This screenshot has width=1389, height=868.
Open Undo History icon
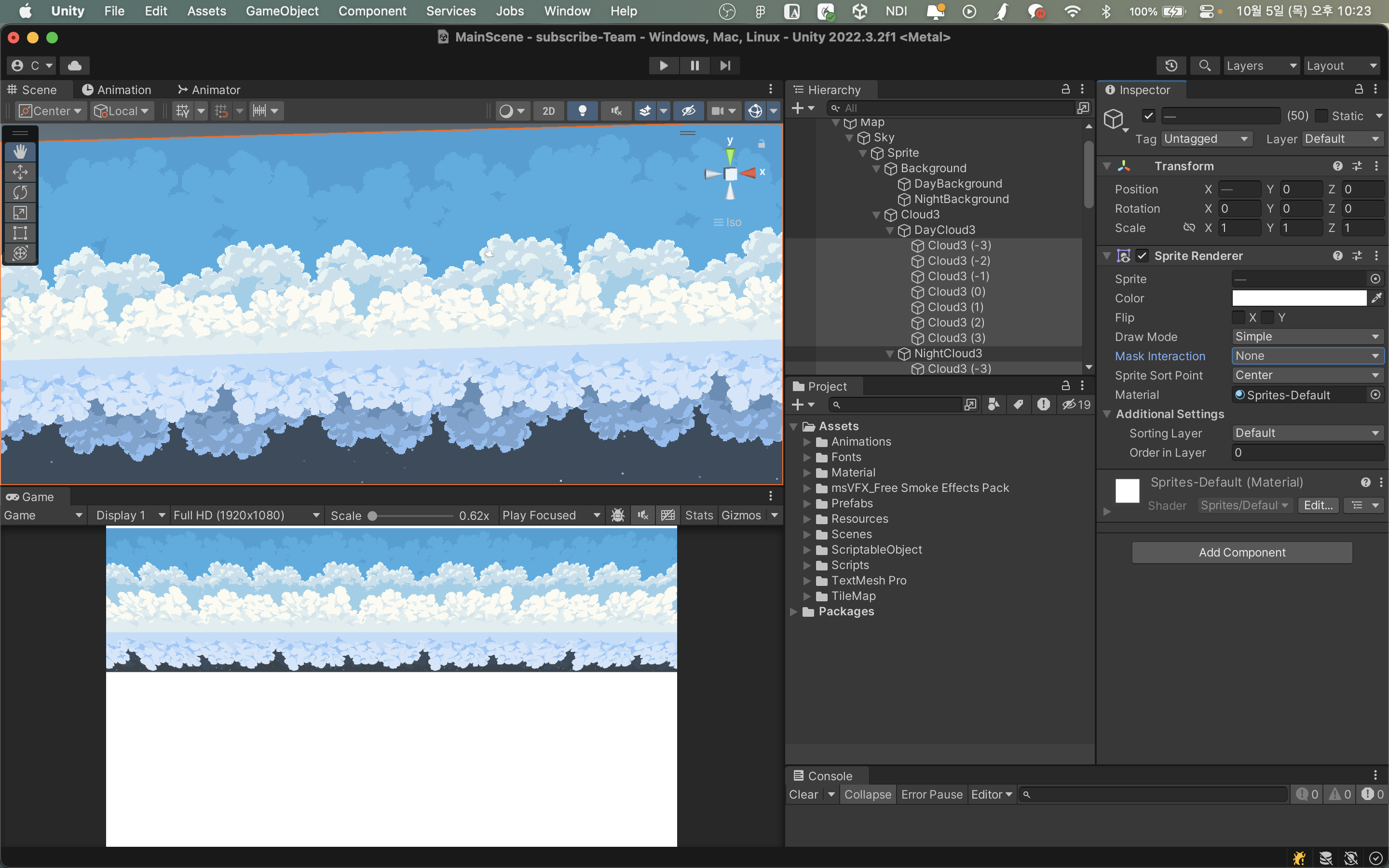[x=1171, y=66]
